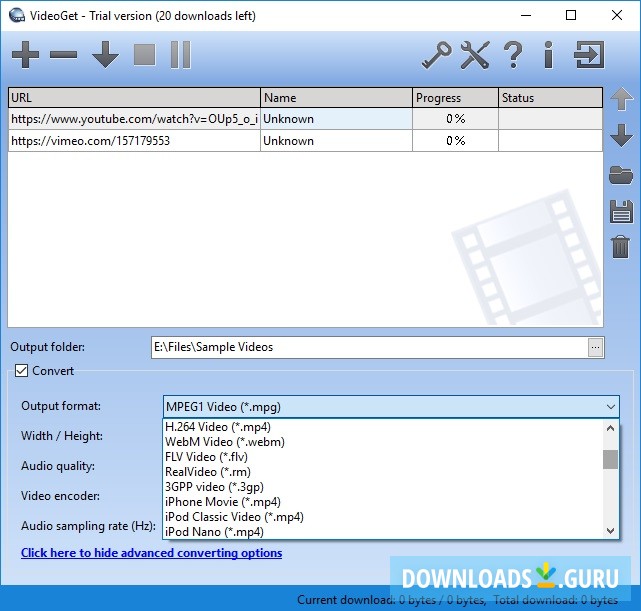Click the Unknown name cell in the Vimeo row
The width and height of the screenshot is (641, 611).
click(x=336, y=141)
